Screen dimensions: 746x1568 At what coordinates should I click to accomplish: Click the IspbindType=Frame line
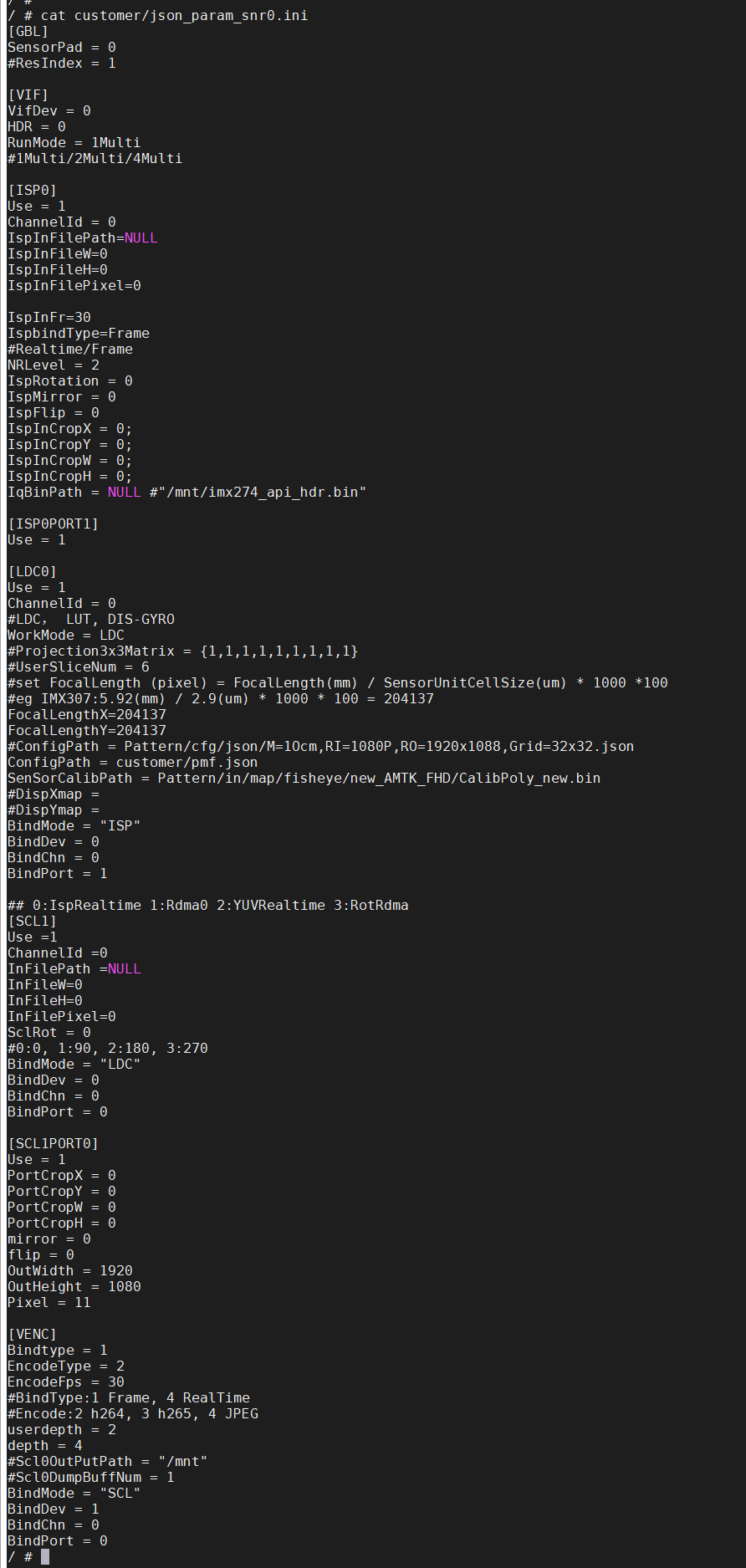[79, 333]
